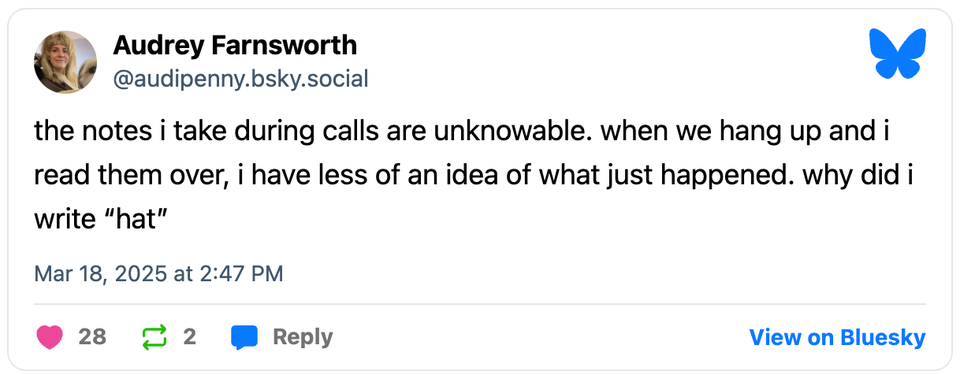Click the second line starting read them over
Screen dimensions: 960x375
(474, 176)
